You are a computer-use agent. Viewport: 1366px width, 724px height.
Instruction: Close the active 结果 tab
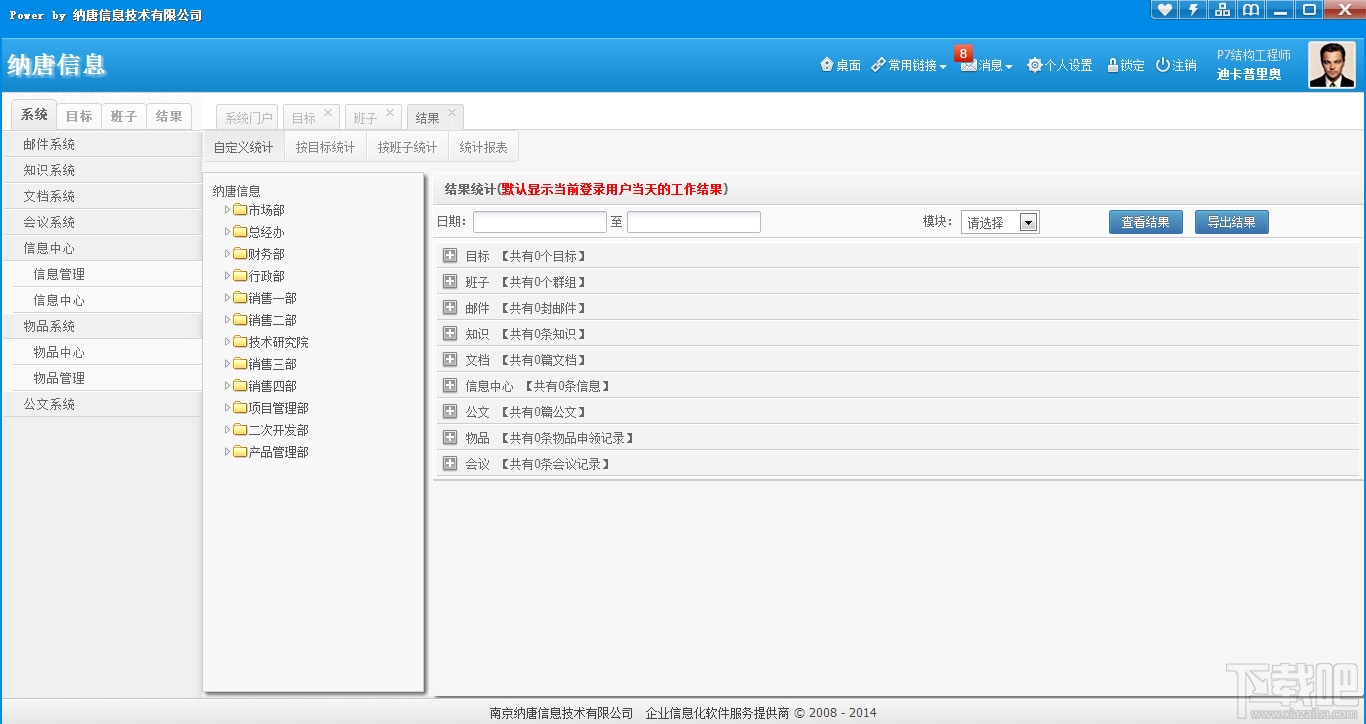[452, 113]
